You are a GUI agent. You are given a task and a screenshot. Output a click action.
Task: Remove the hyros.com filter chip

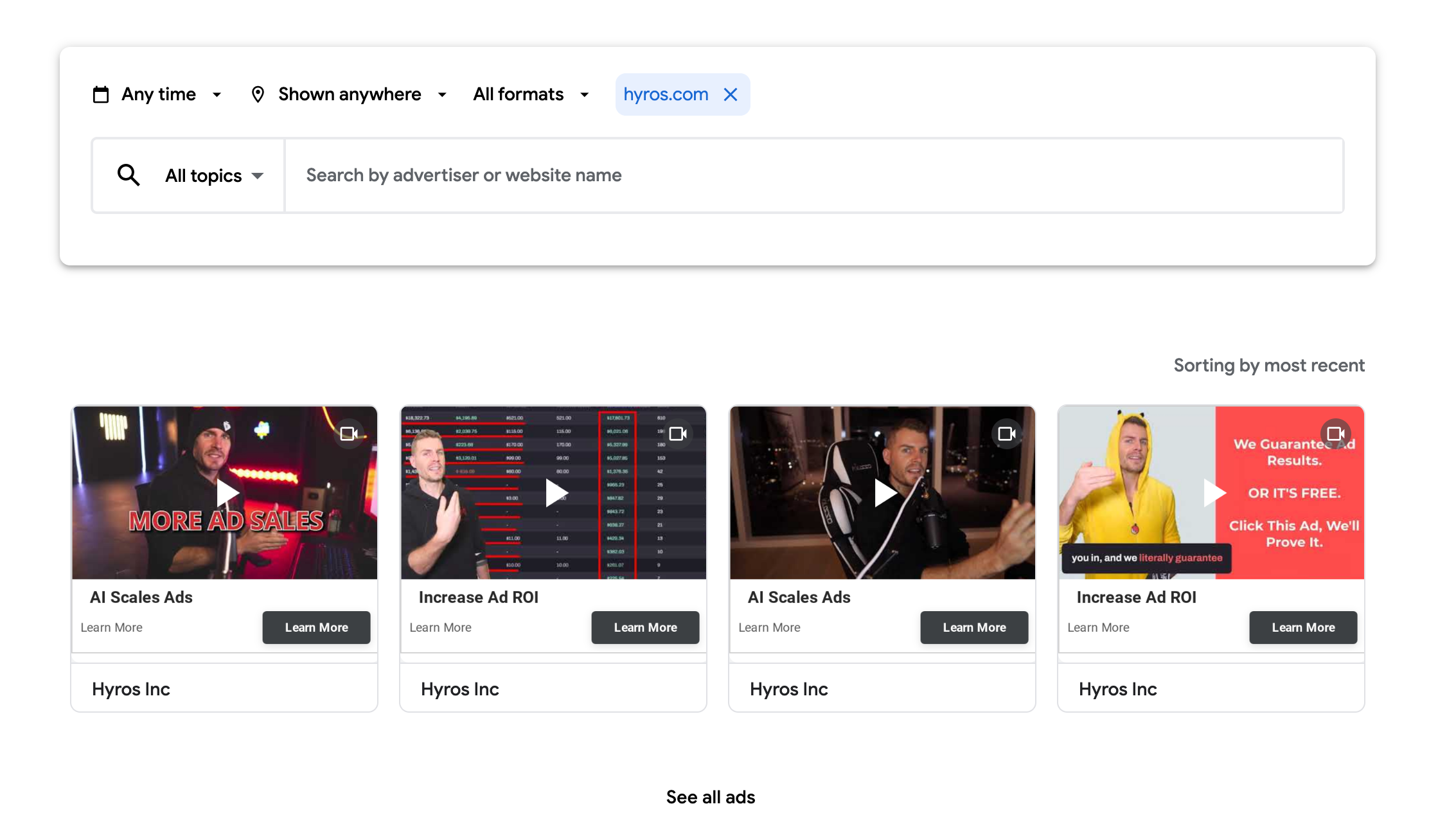731,94
